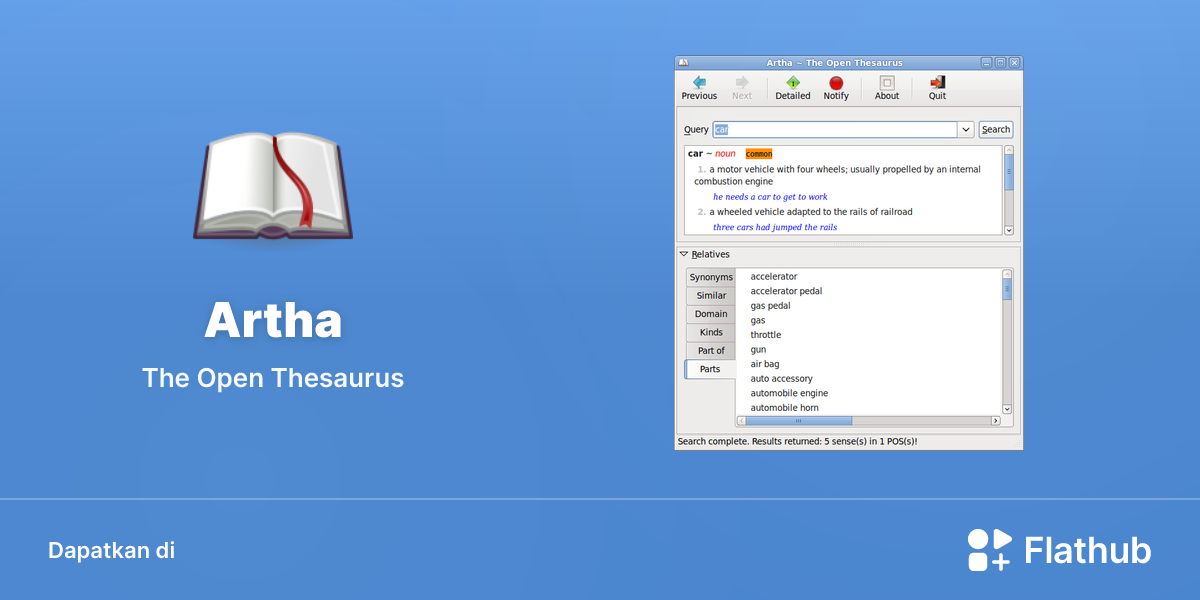Close the Artha window
This screenshot has height=600, width=1200.
[1014, 62]
